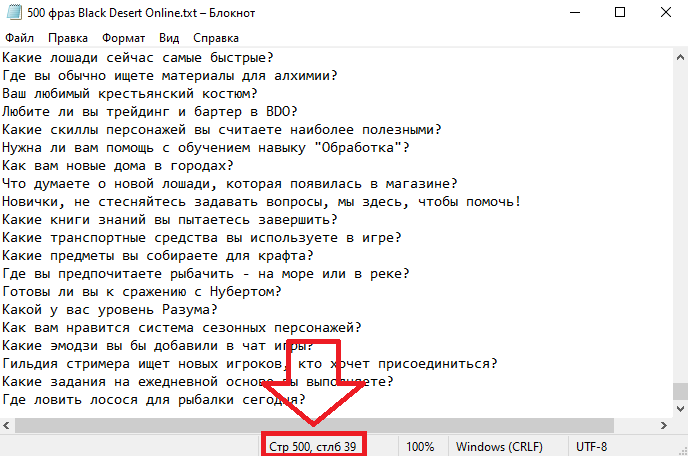Click the Notepad document icon in title bar
The height and width of the screenshot is (456, 688).
click(x=14, y=12)
